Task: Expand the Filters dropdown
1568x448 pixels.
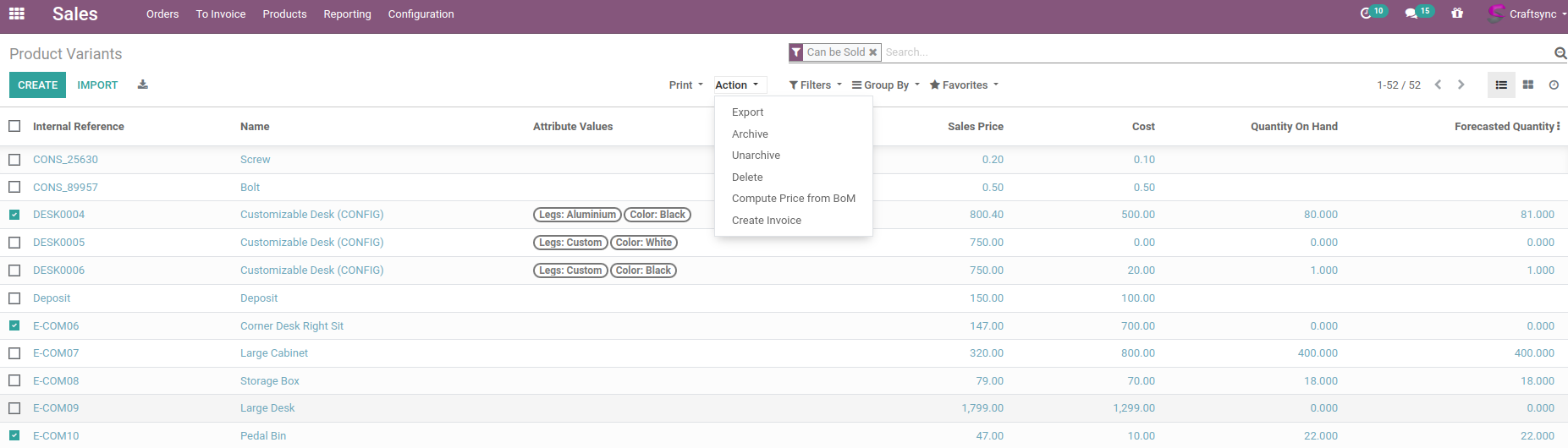Action: [x=815, y=85]
